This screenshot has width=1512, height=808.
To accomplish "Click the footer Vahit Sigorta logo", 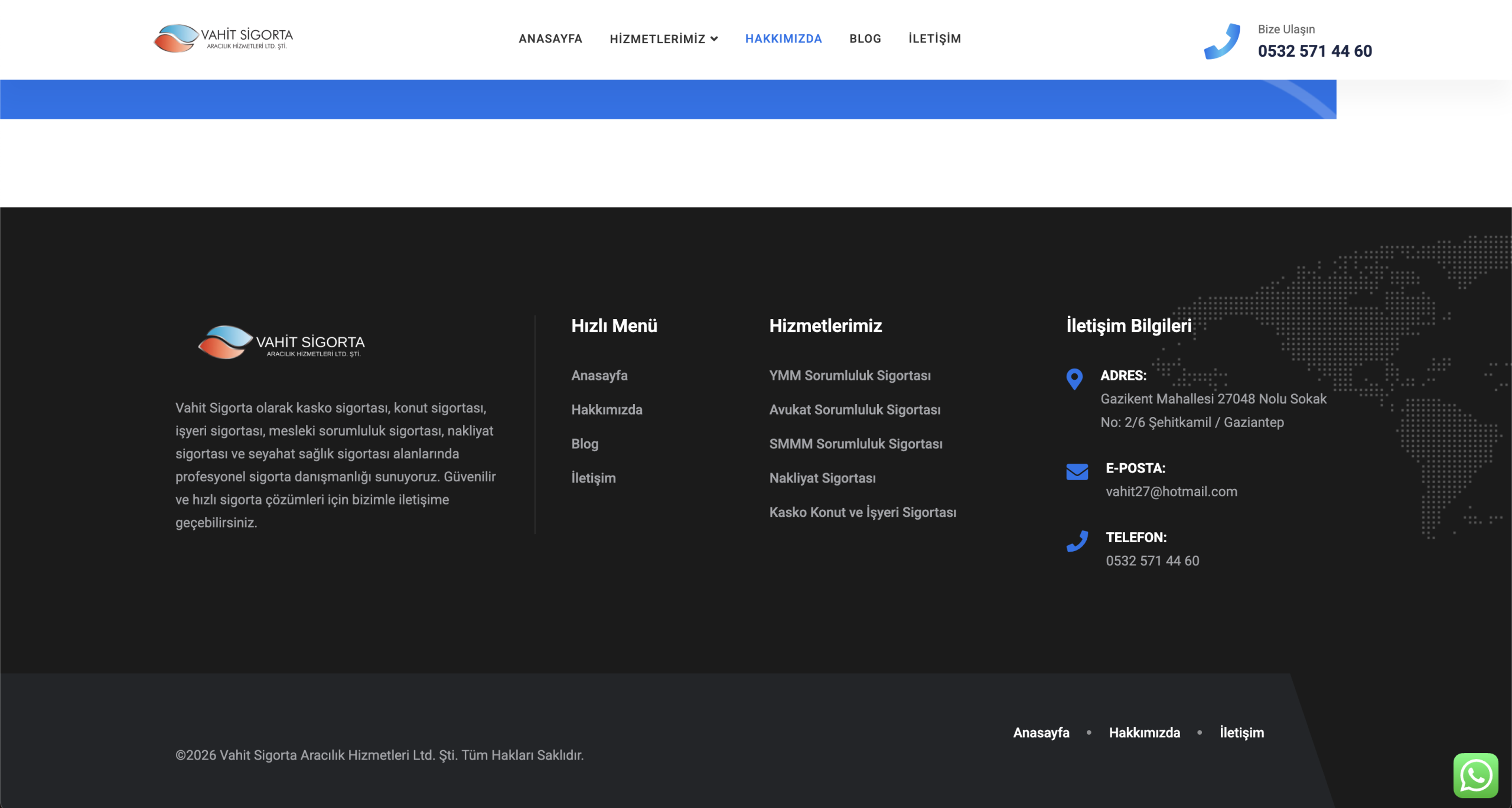I will tap(281, 343).
